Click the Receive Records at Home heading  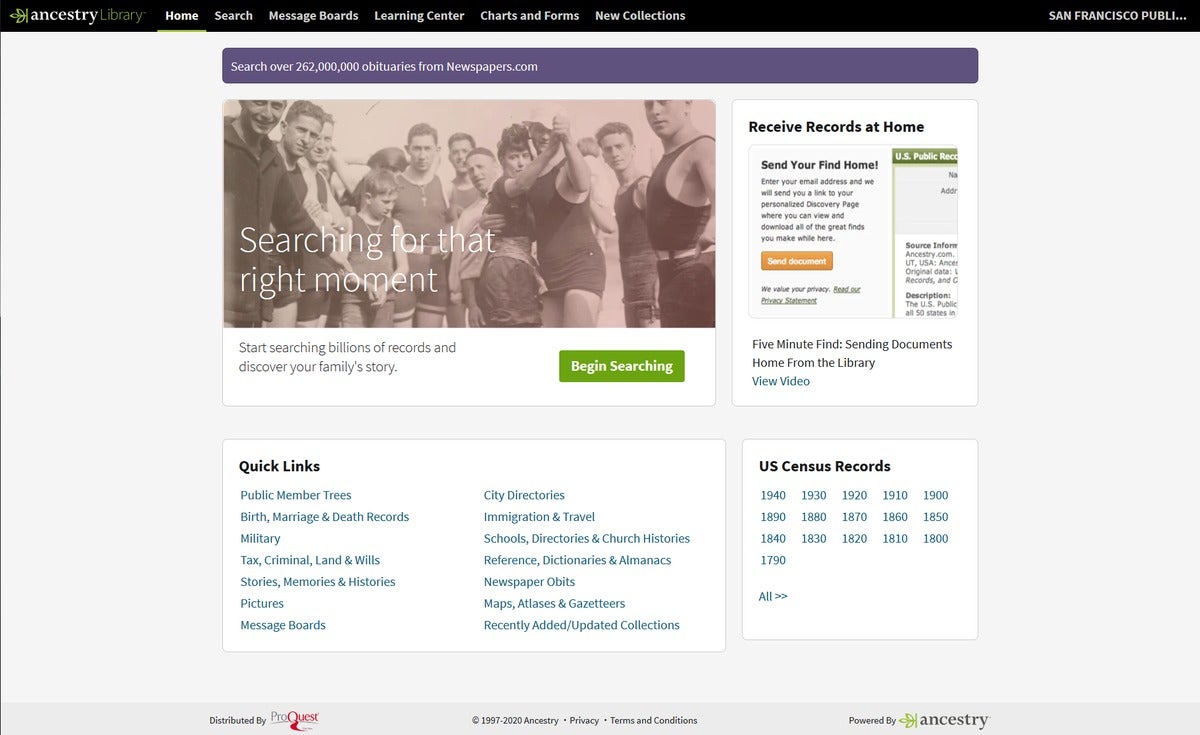point(836,127)
